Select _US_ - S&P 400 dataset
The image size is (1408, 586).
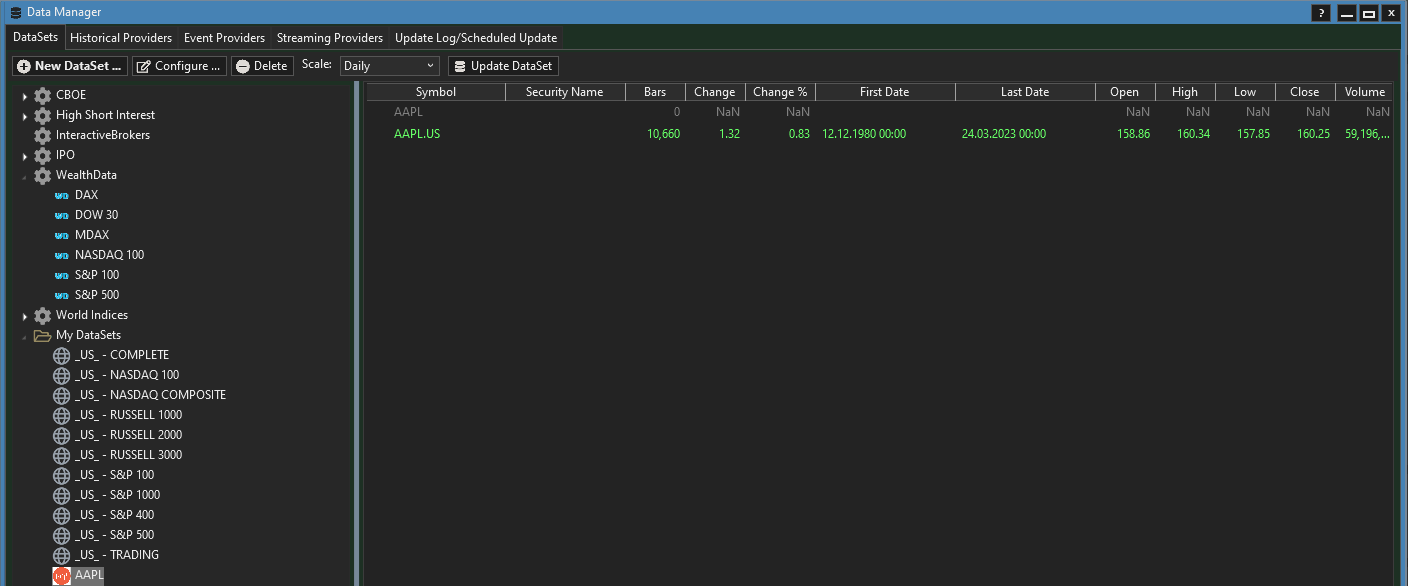[114, 515]
